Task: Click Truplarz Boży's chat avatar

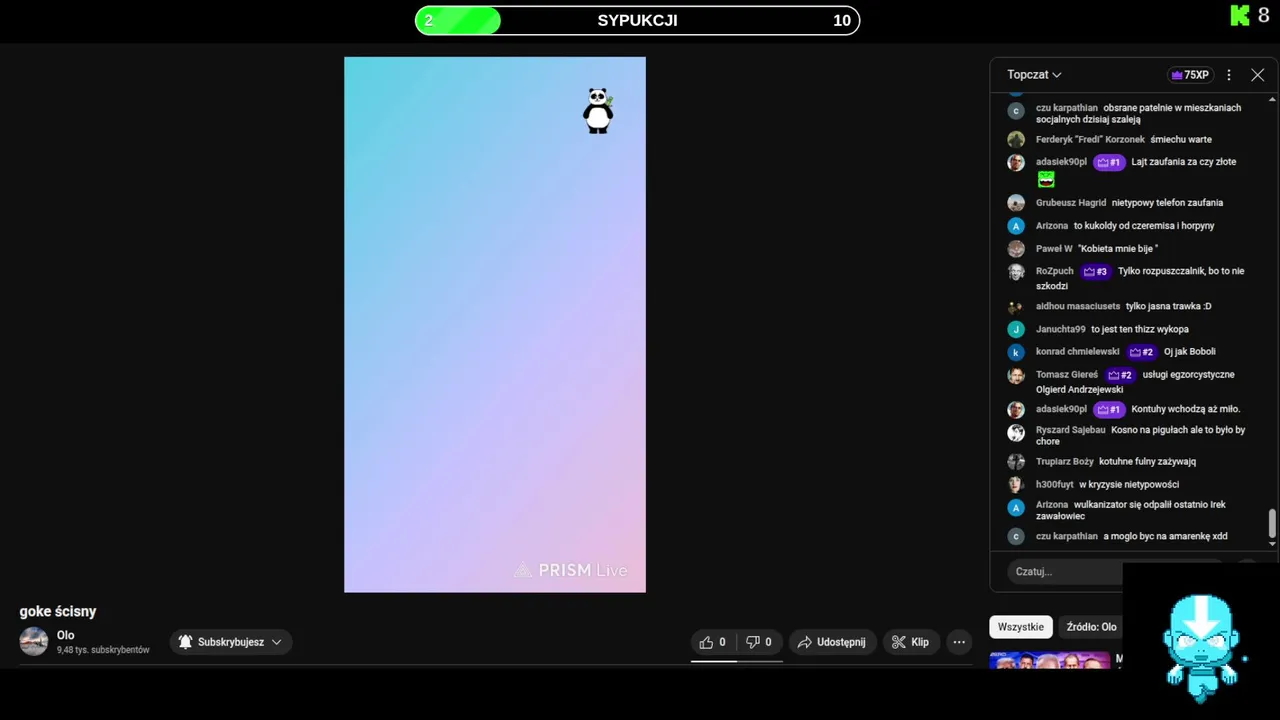Action: pos(1016,462)
